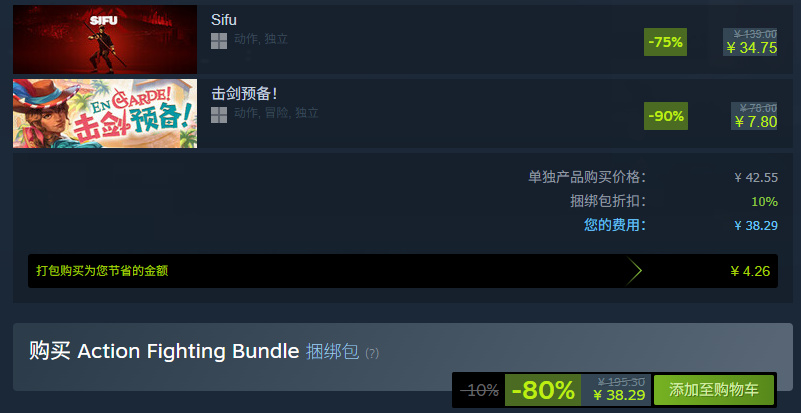Click the Windows icon under 击剑预备!
The height and width of the screenshot is (413, 801).
pyautogui.click(x=219, y=115)
